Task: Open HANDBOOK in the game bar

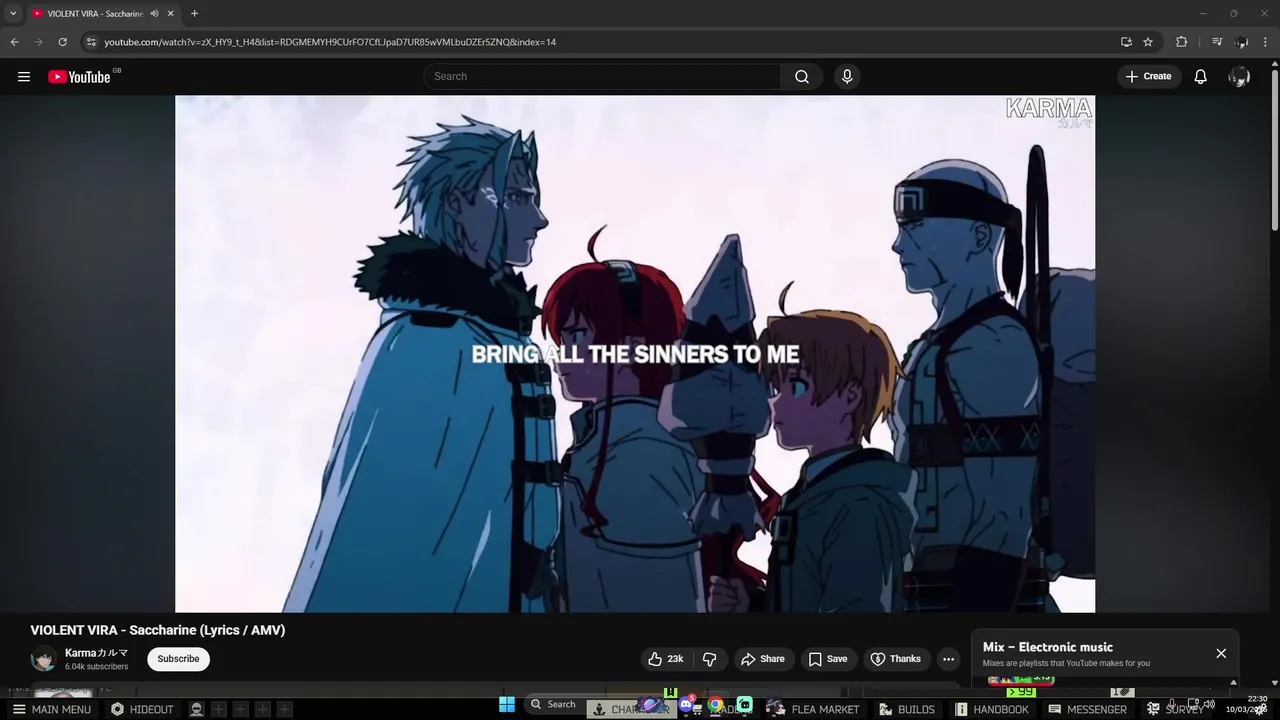Action: coord(991,709)
